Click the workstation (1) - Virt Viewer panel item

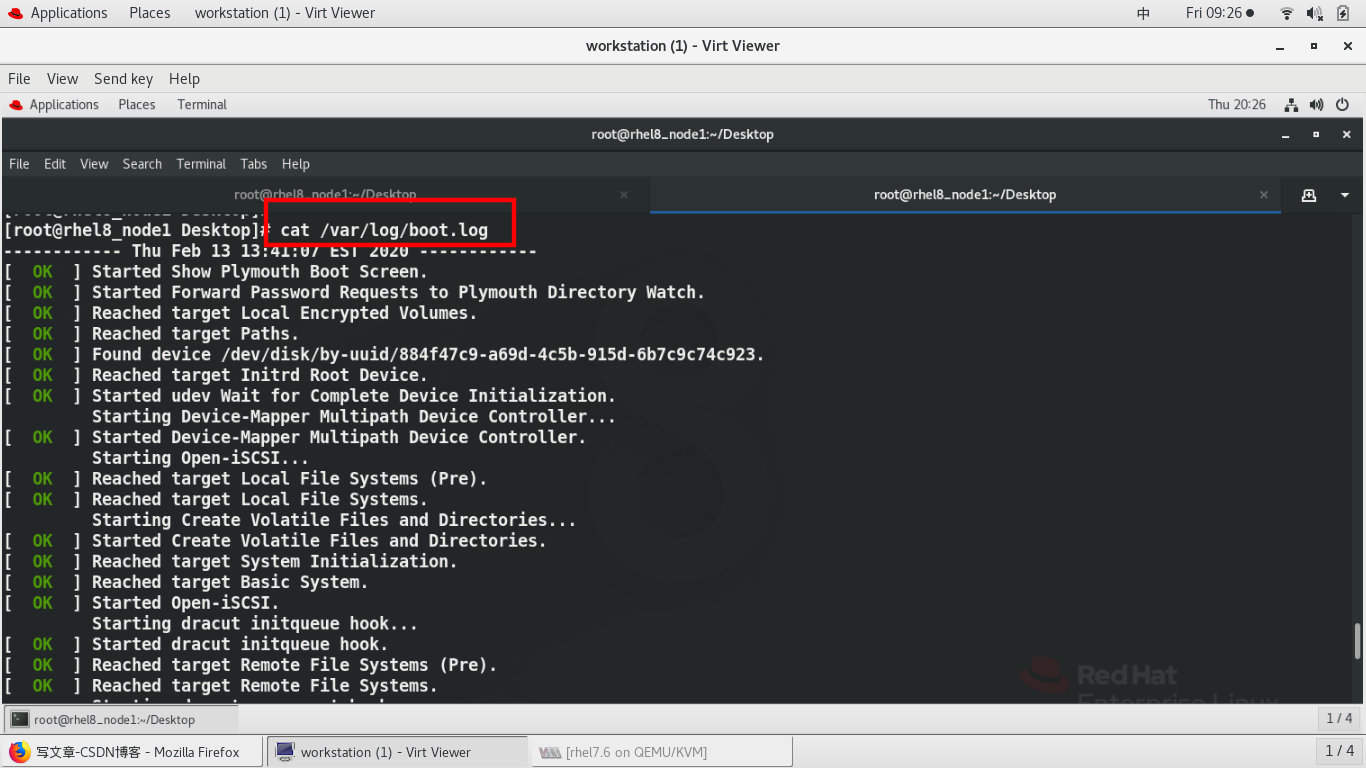pos(285,13)
